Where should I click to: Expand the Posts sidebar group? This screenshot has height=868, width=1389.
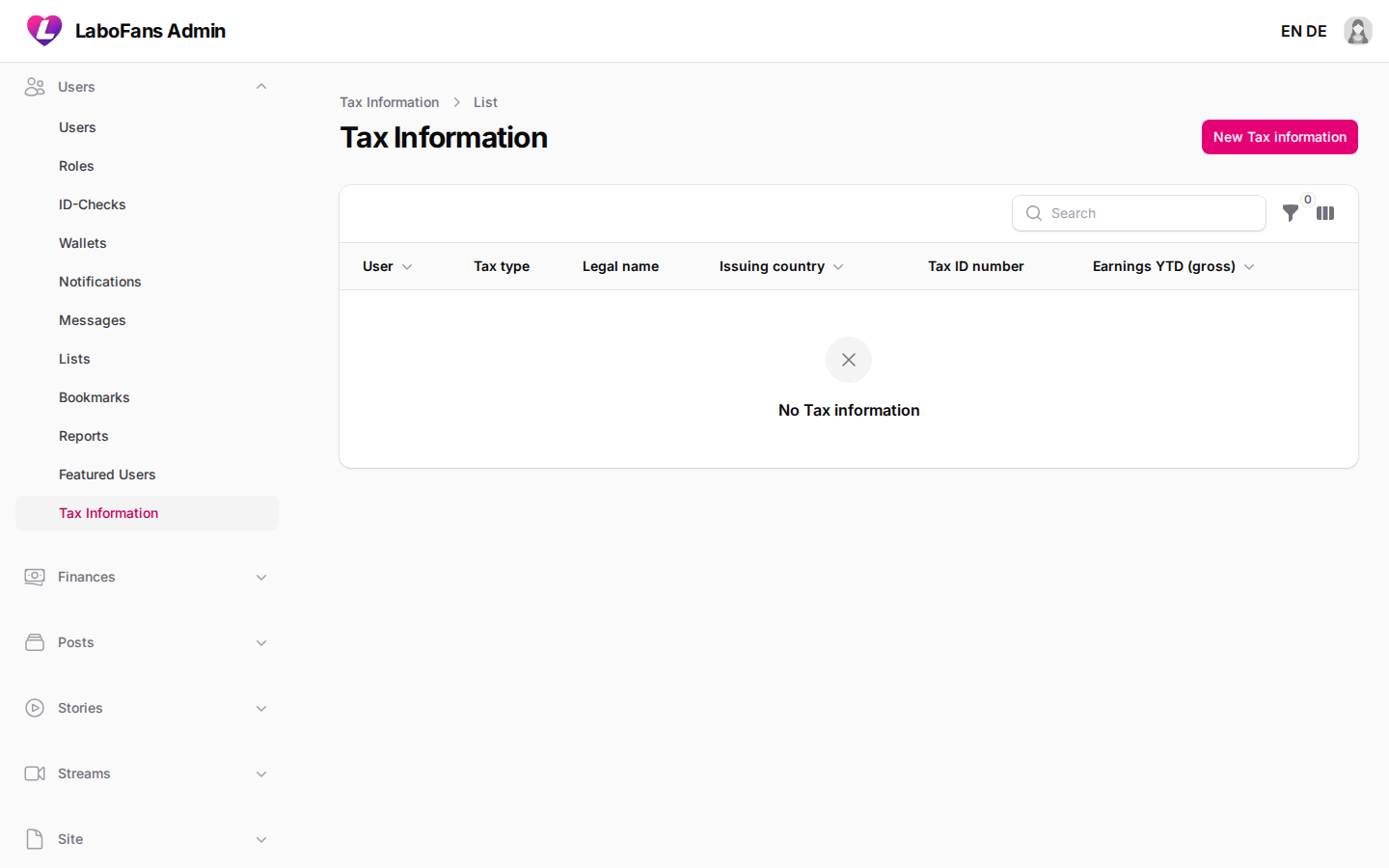261,642
